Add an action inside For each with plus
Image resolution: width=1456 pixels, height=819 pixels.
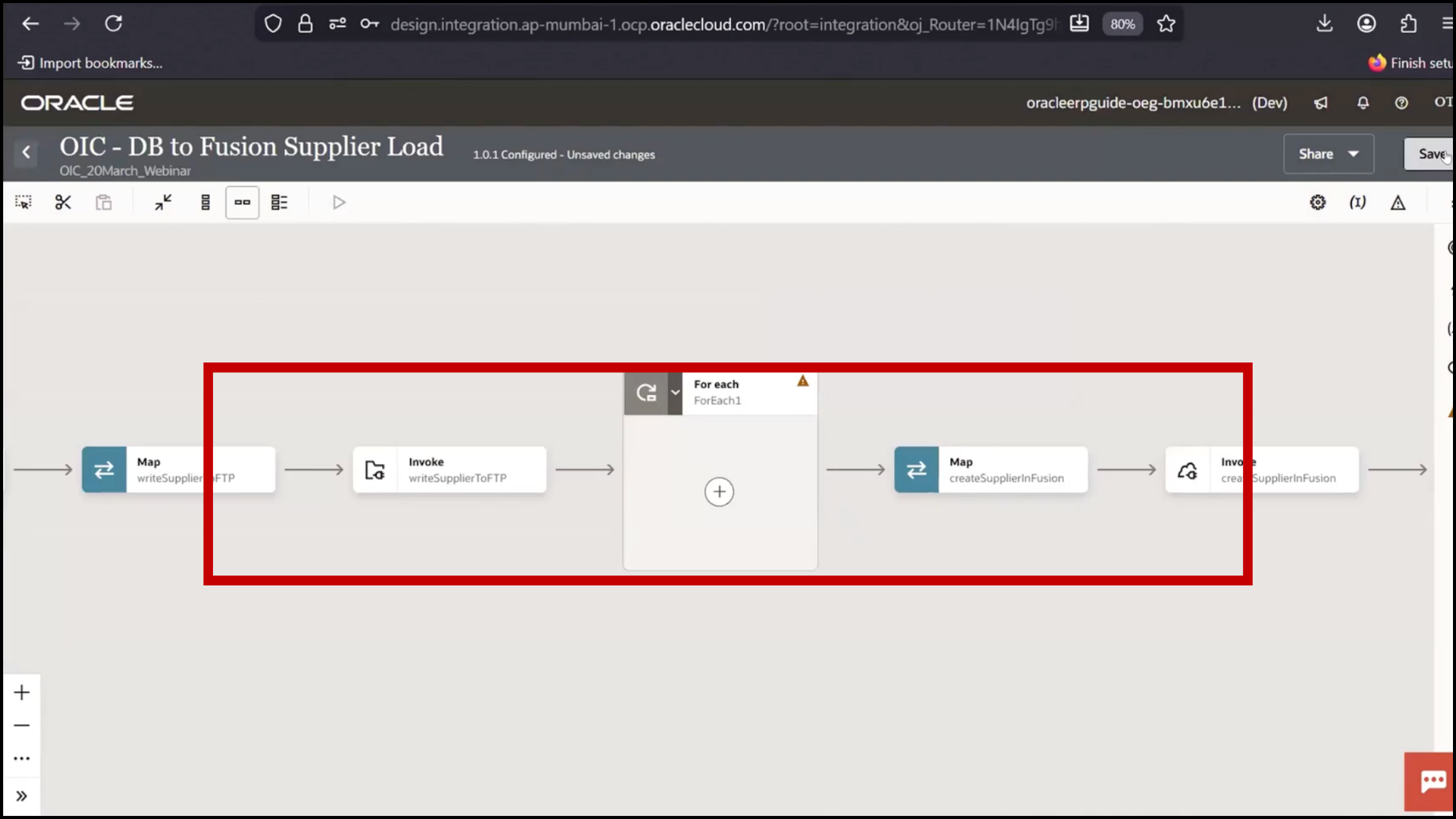point(719,492)
